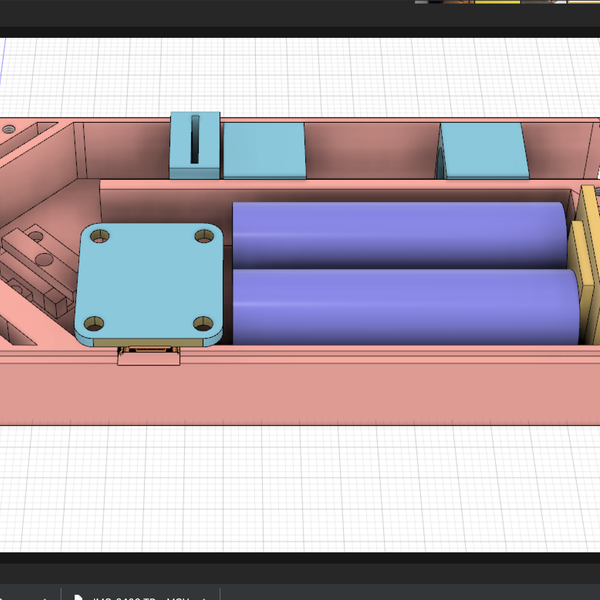Viewport: 600px width, 600px height.
Task: Select the blue wedge near the right end
Action: click(484, 150)
